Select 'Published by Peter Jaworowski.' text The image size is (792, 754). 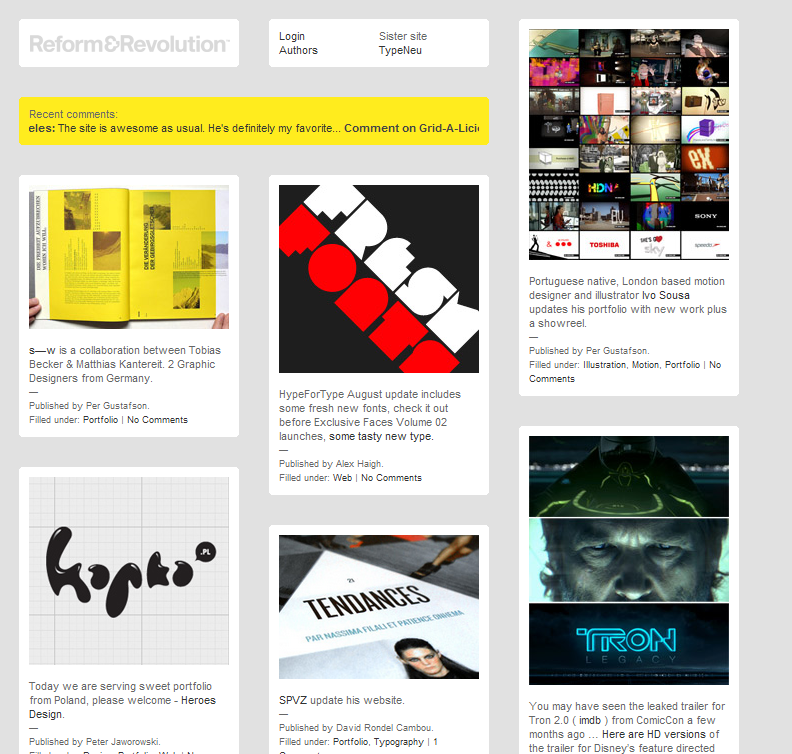(x=94, y=742)
